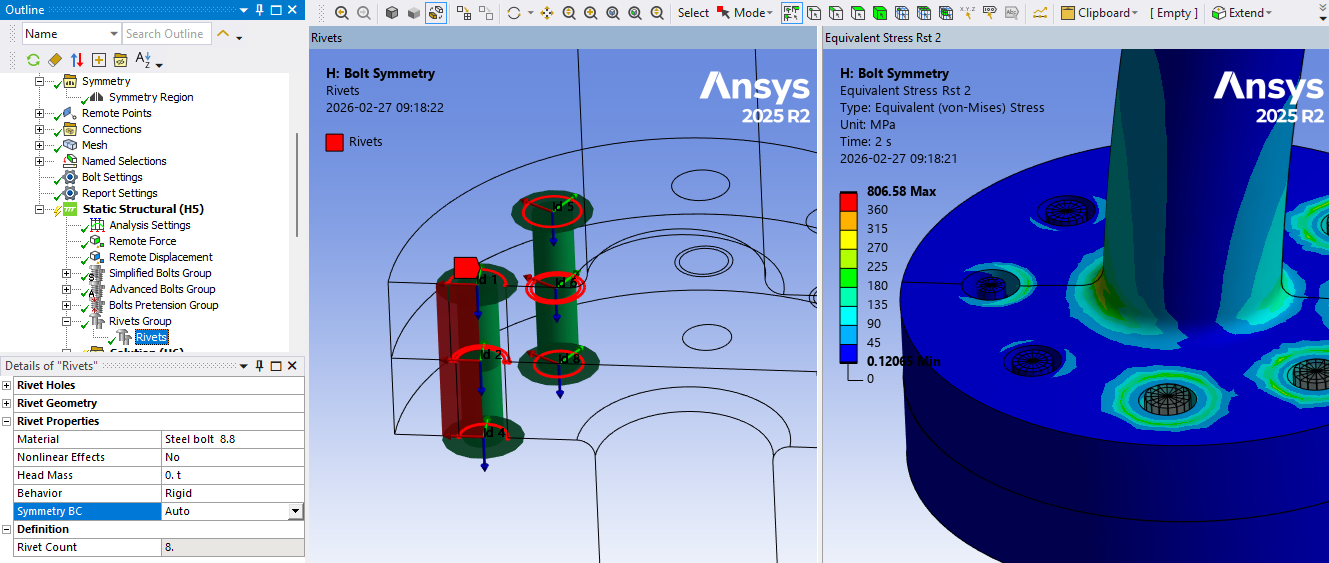Click the Rotate view tool
This screenshot has height=563, width=1329.
[514, 13]
